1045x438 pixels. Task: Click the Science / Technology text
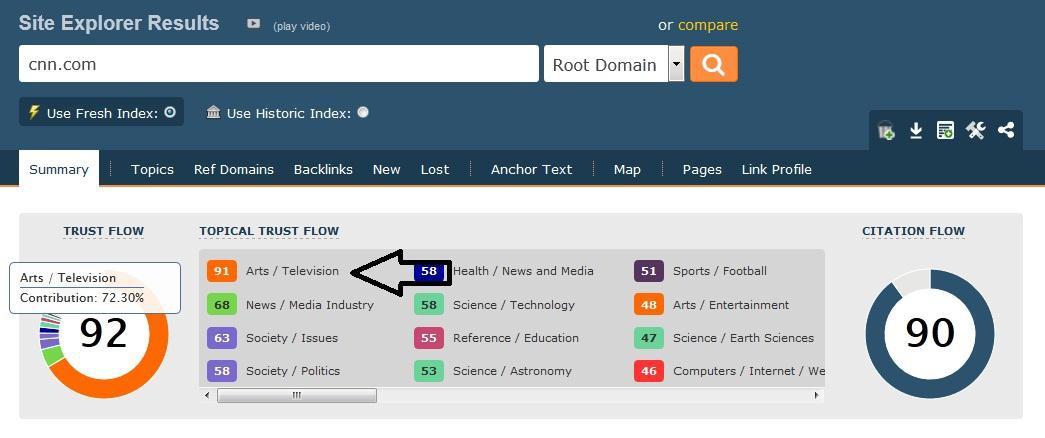[513, 305]
